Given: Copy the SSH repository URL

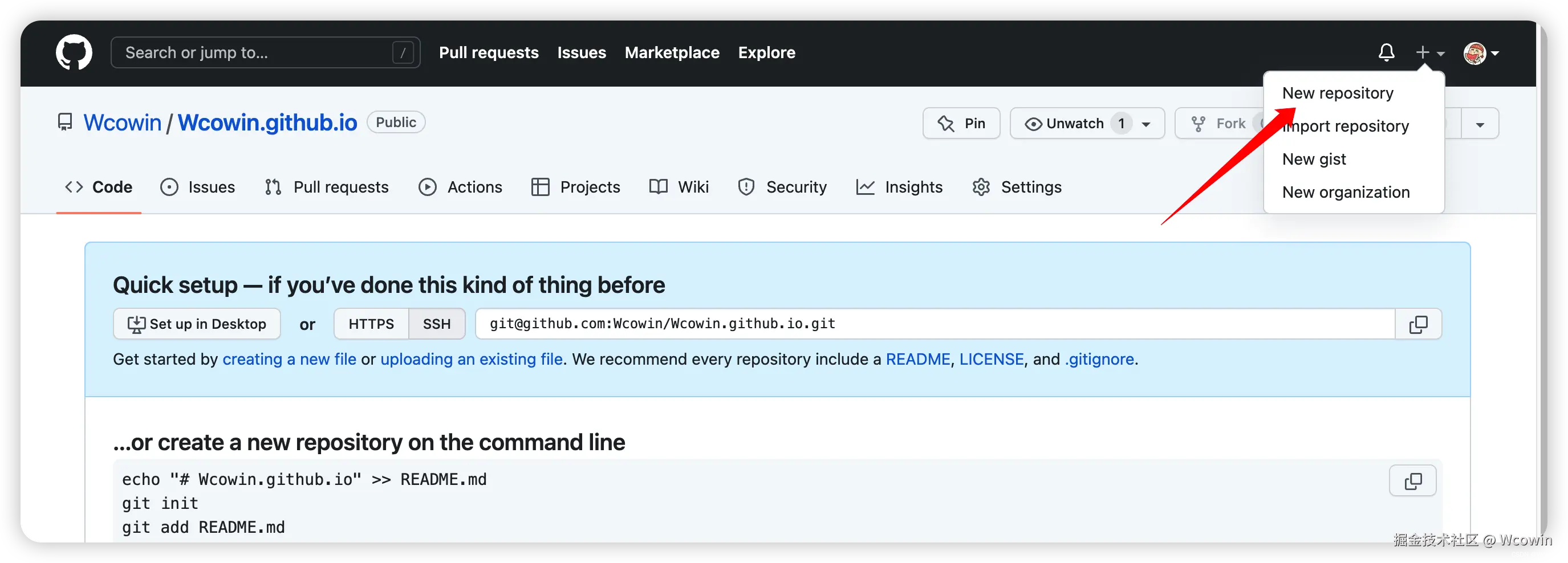Looking at the screenshot, I should pos(1417,324).
